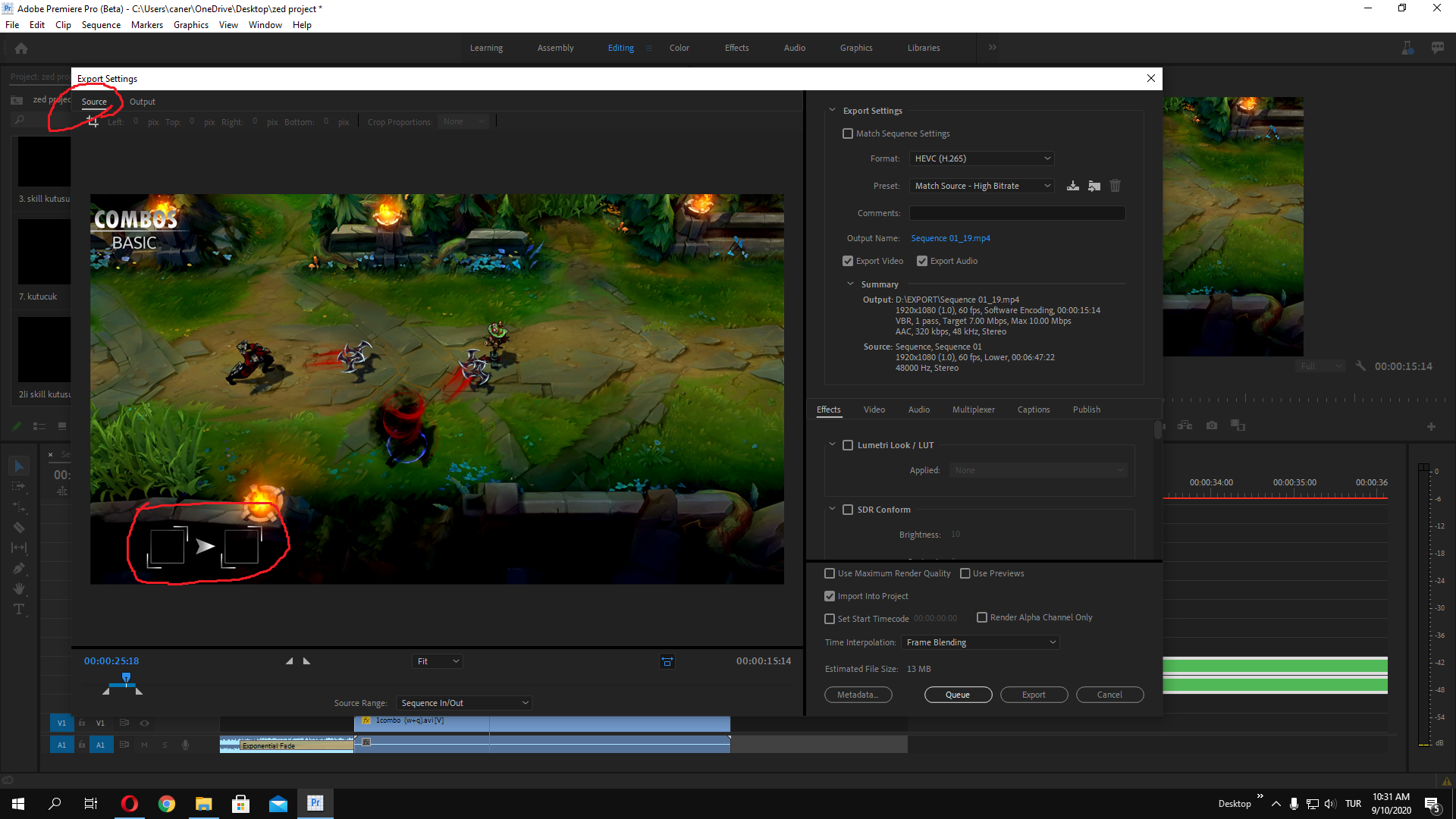Click the Set In Point marker

pos(289,661)
